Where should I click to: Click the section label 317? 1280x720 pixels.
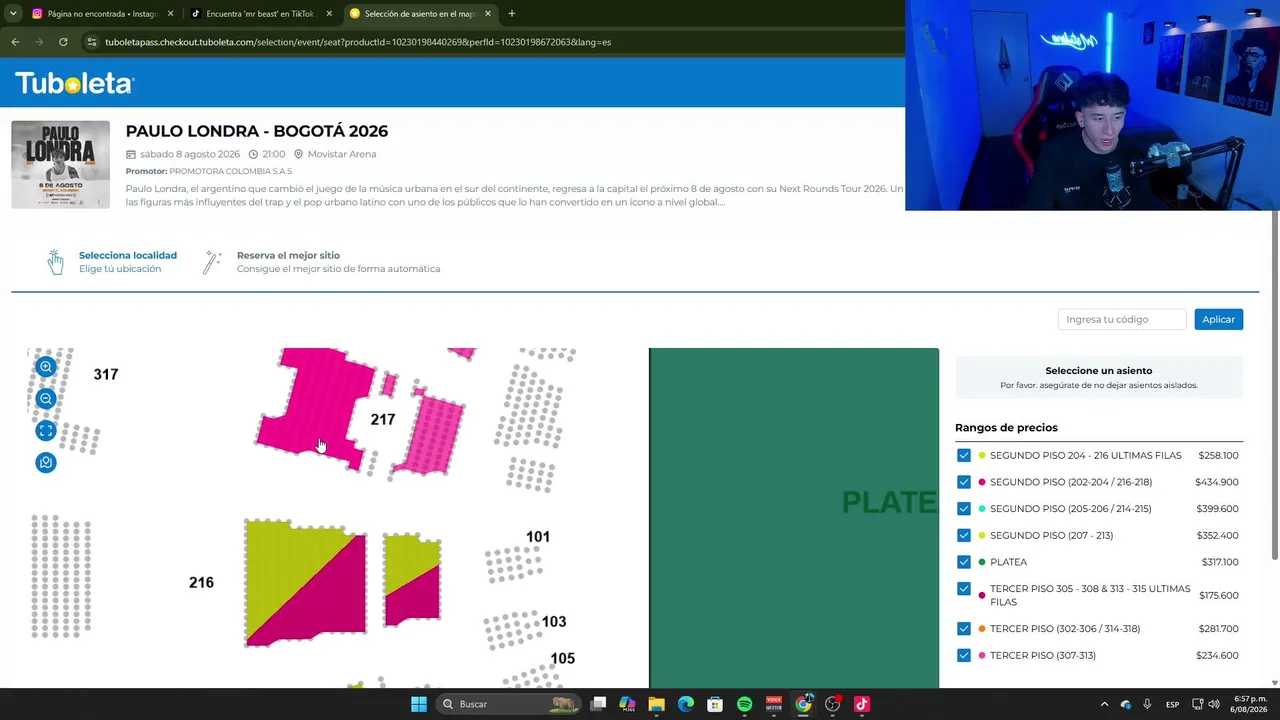tap(106, 374)
